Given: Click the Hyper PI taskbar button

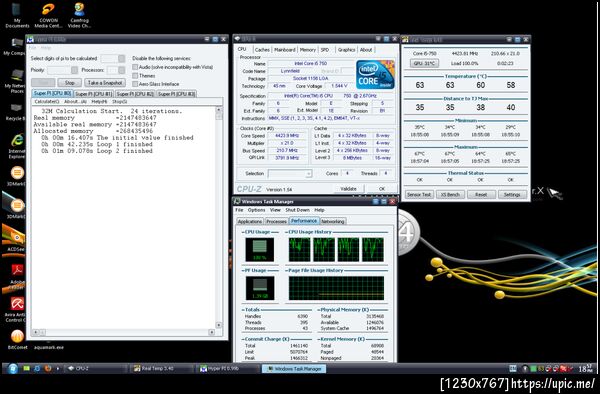Looking at the screenshot, I should coord(227,369).
